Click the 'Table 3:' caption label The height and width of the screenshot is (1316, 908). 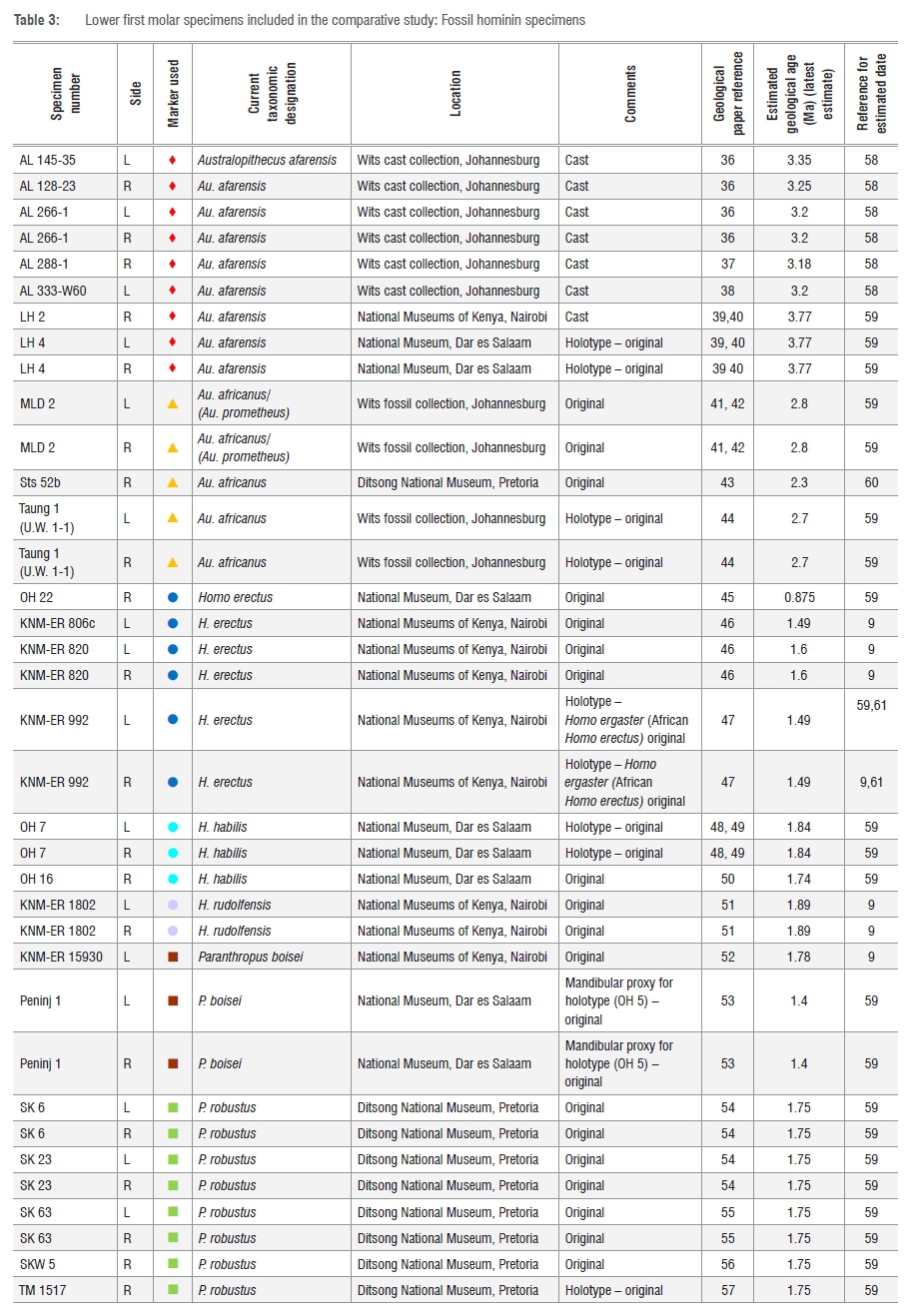tap(36, 20)
